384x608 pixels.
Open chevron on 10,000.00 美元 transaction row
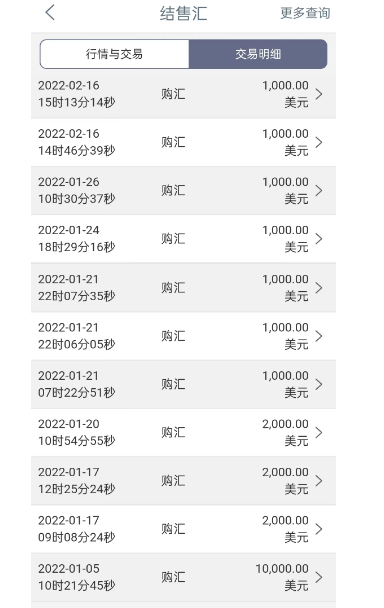[x=319, y=577]
